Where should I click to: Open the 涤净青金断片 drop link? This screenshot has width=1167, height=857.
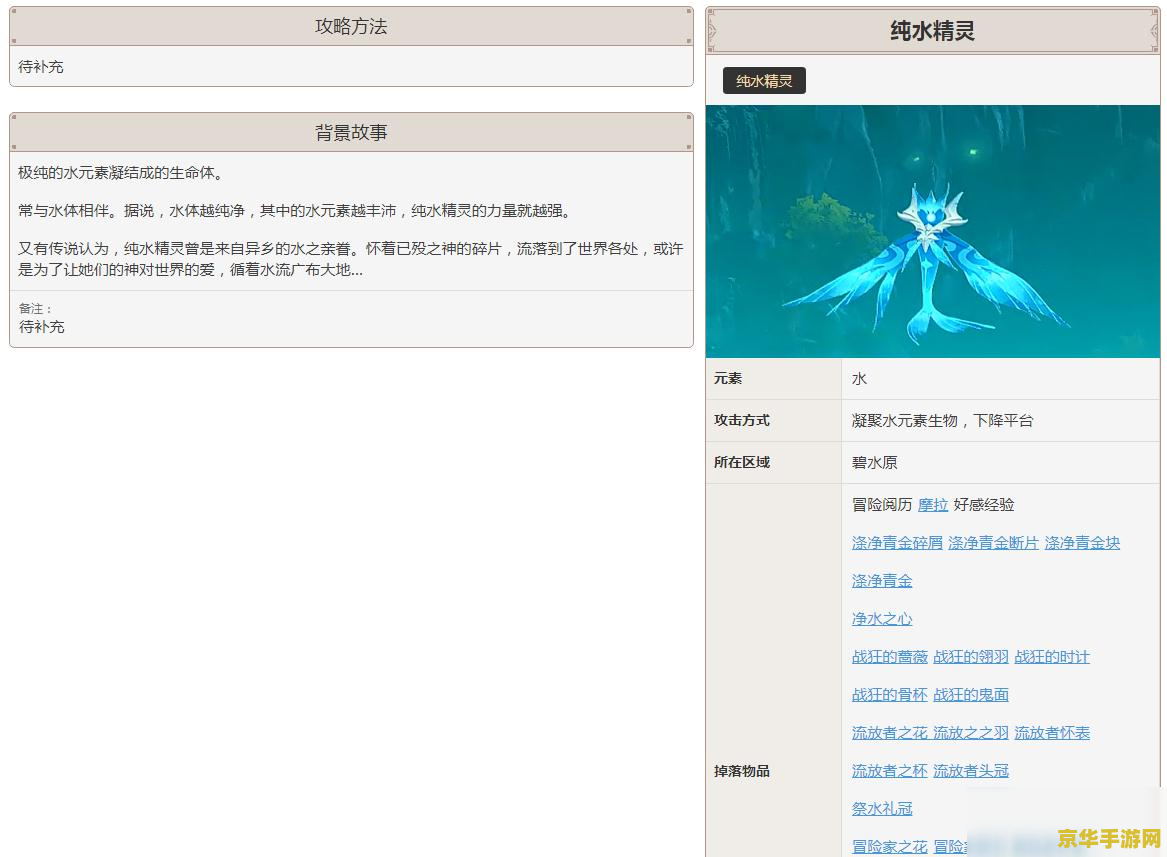(x=992, y=543)
